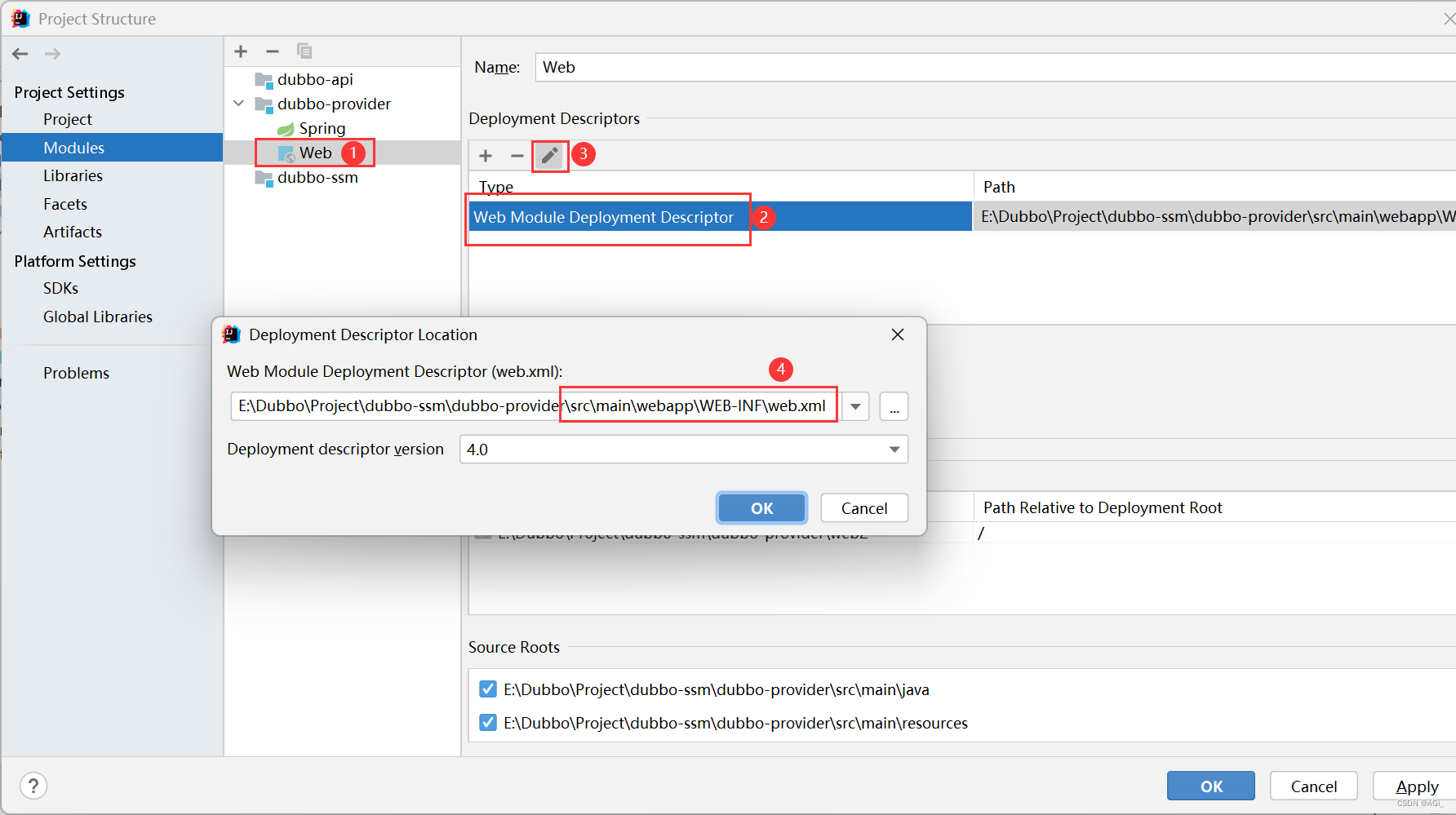Collapse the dubbo-provider tree node
Viewport: 1456px width, 815px height.
coord(237,104)
